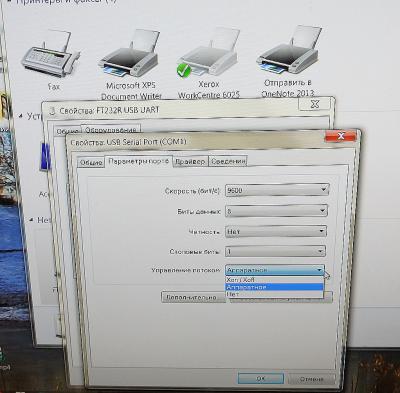Image resolution: width=400 pixels, height=393 pixels.
Task: Select the Fax printer icon
Action: click(x=51, y=54)
